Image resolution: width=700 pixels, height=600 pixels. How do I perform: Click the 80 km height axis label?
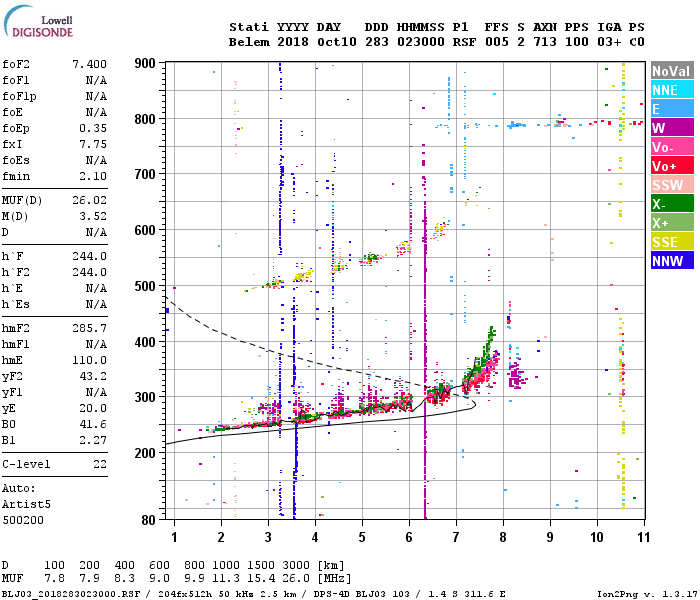pos(148,520)
